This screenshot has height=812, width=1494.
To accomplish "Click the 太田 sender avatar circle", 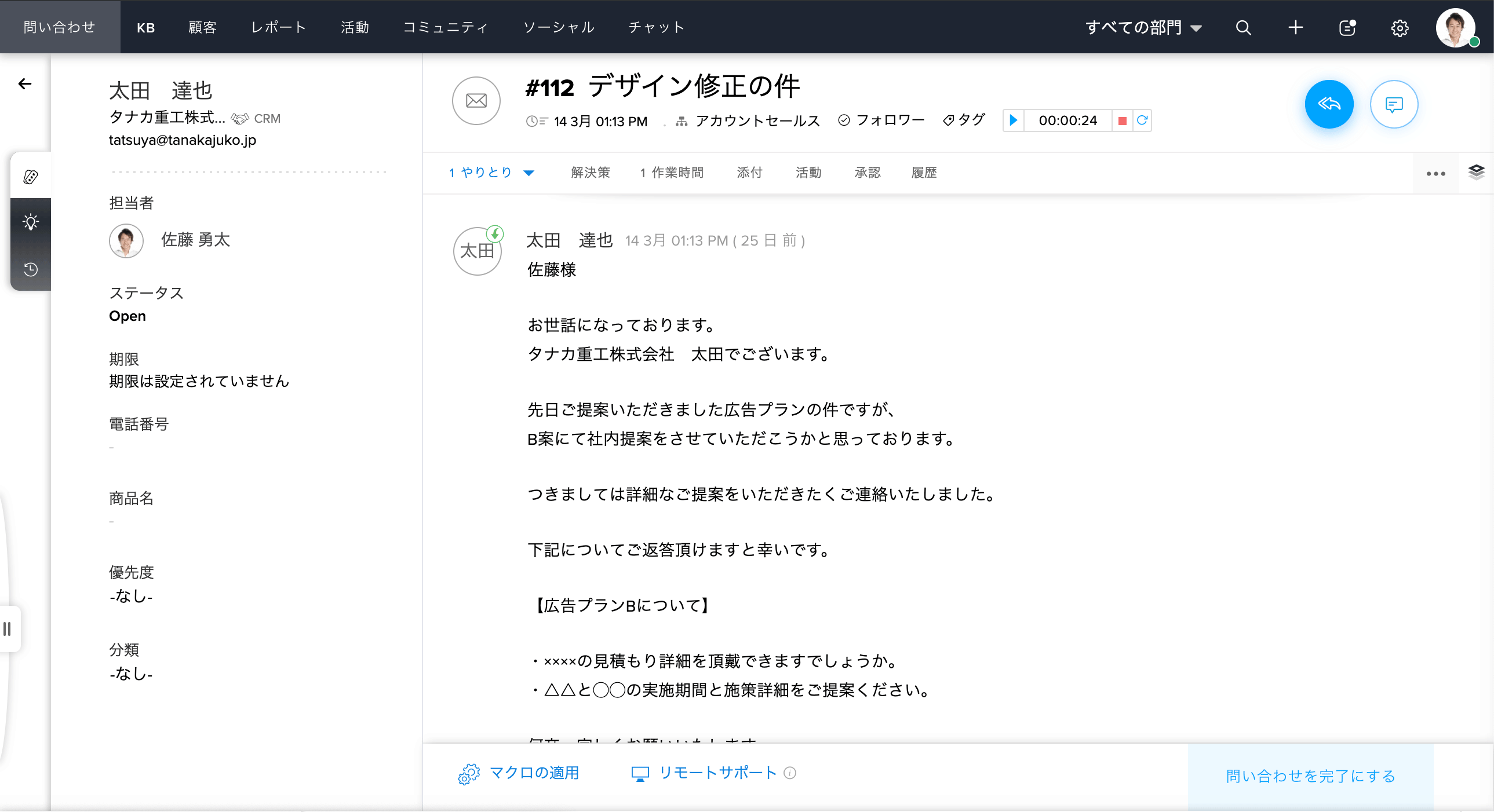I will [477, 251].
